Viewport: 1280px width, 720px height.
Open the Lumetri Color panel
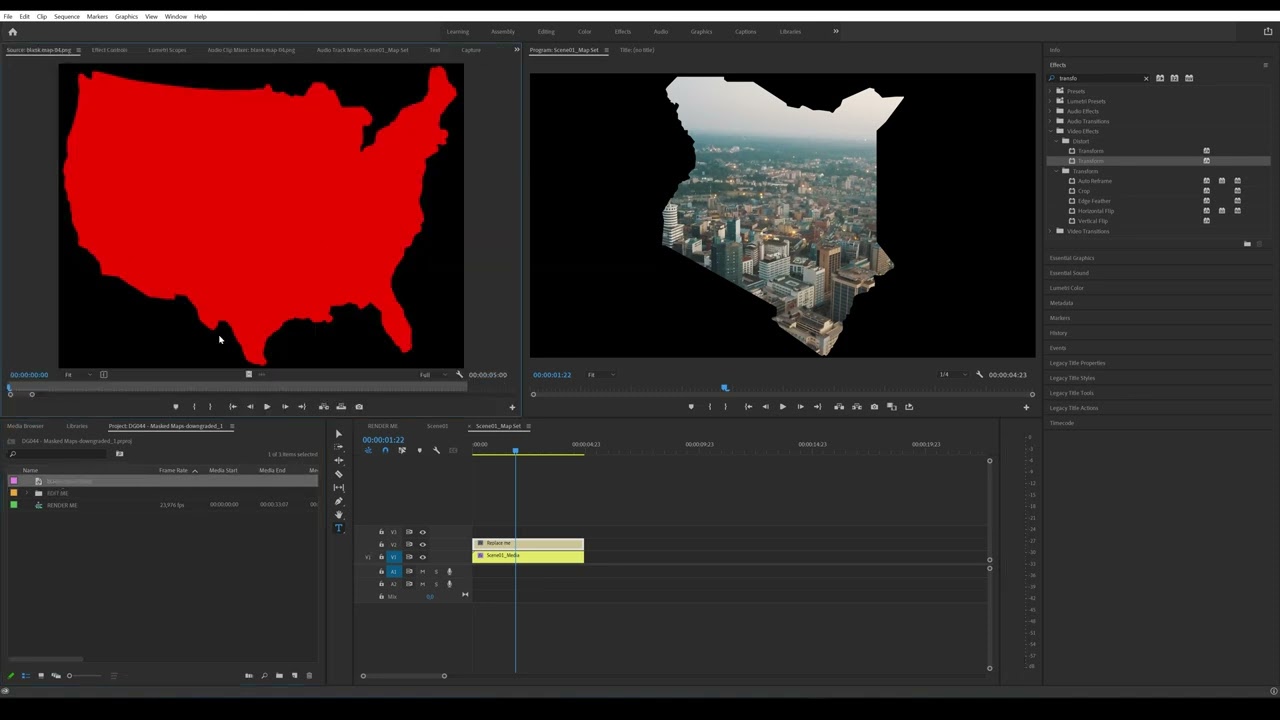point(1066,288)
